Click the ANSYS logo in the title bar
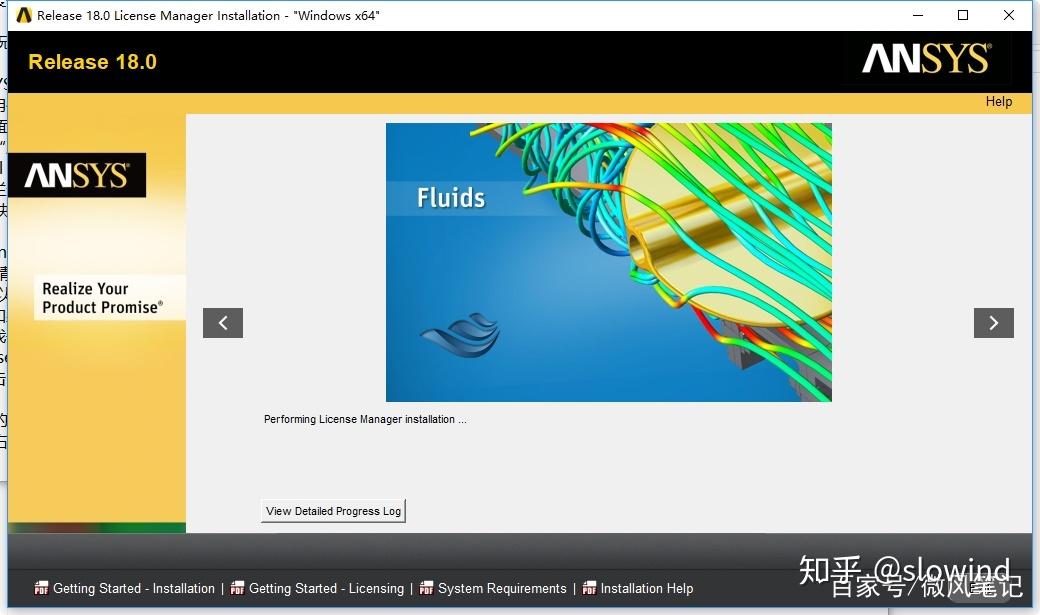The height and width of the screenshot is (615, 1040). coord(22,15)
